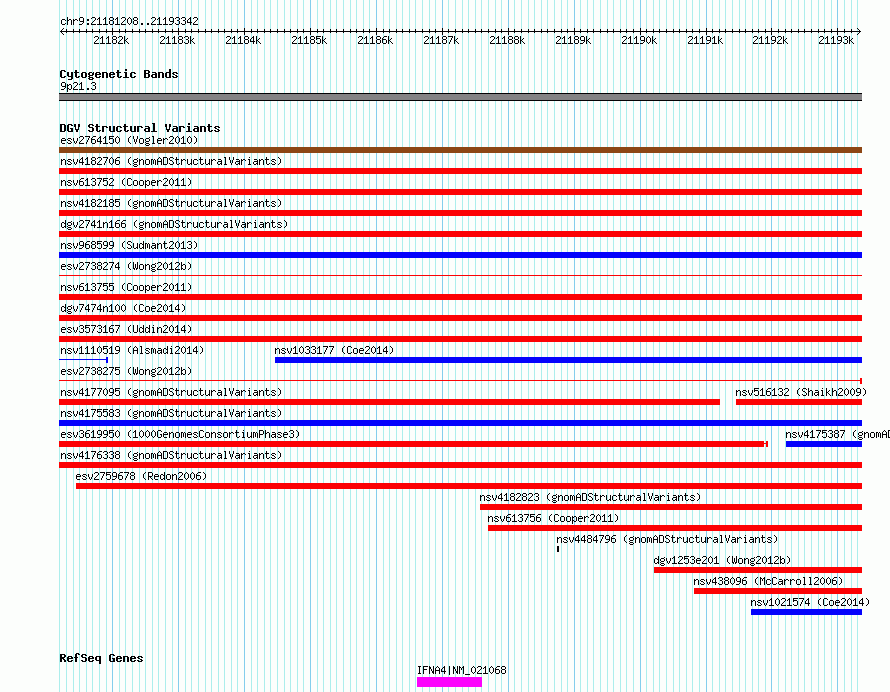This screenshot has height=692, width=890.
Task: Select the blue nsv1021574 variant bar
Action: (x=807, y=612)
